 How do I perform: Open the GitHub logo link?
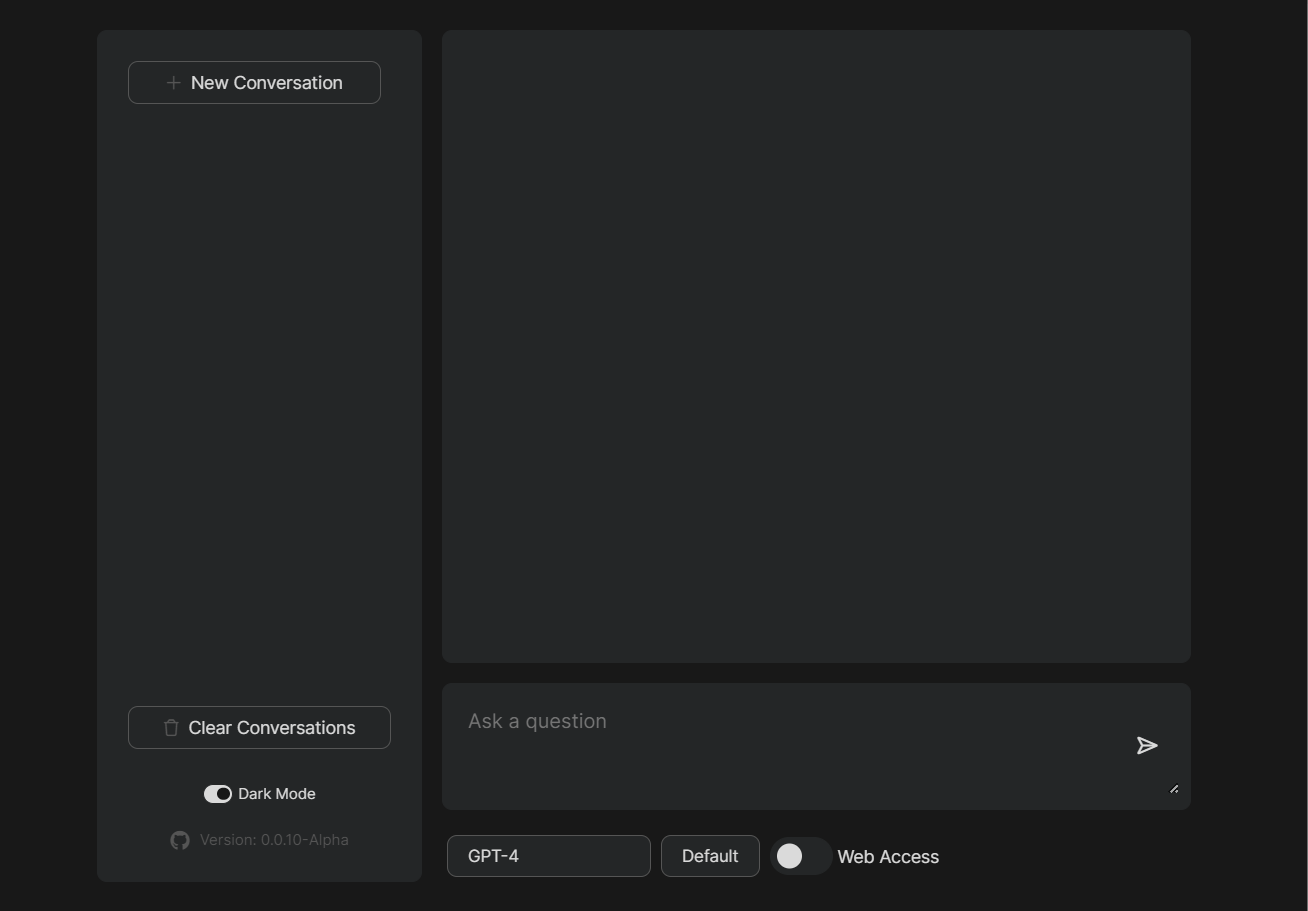tap(180, 841)
